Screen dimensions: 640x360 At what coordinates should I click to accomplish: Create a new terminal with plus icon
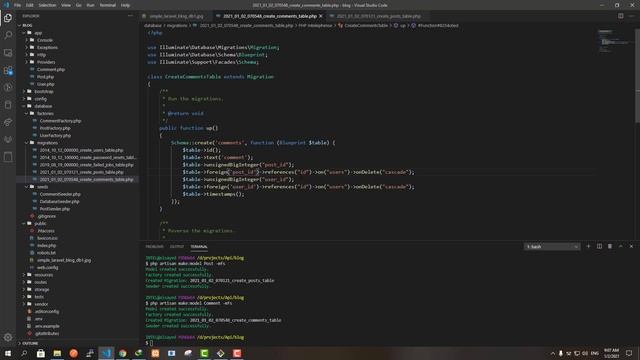588,247
